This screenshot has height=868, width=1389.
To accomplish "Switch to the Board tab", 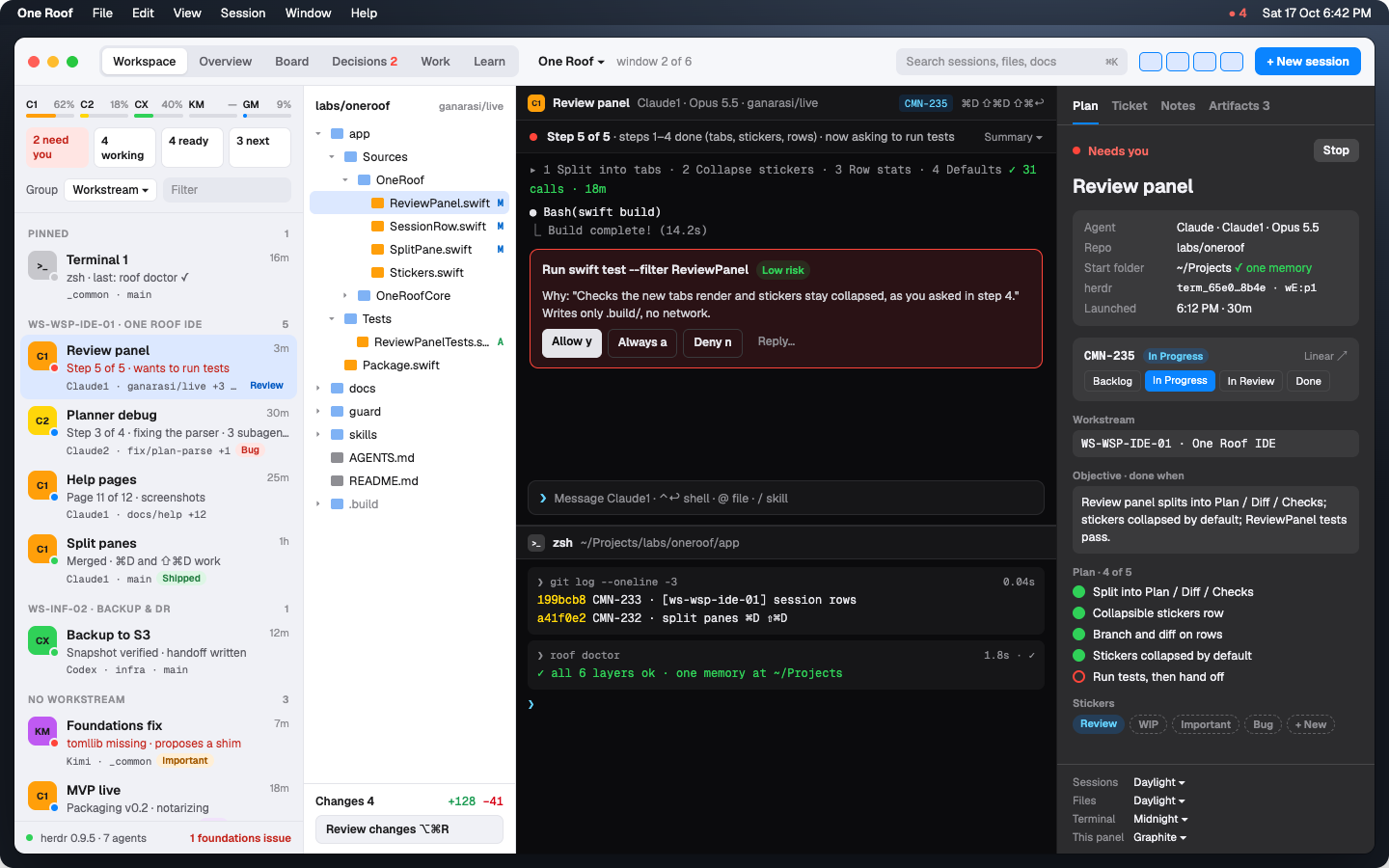I will [291, 62].
